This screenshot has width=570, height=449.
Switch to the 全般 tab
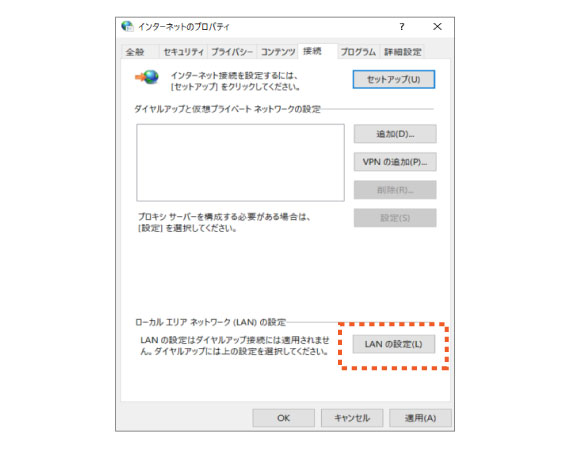(135, 52)
